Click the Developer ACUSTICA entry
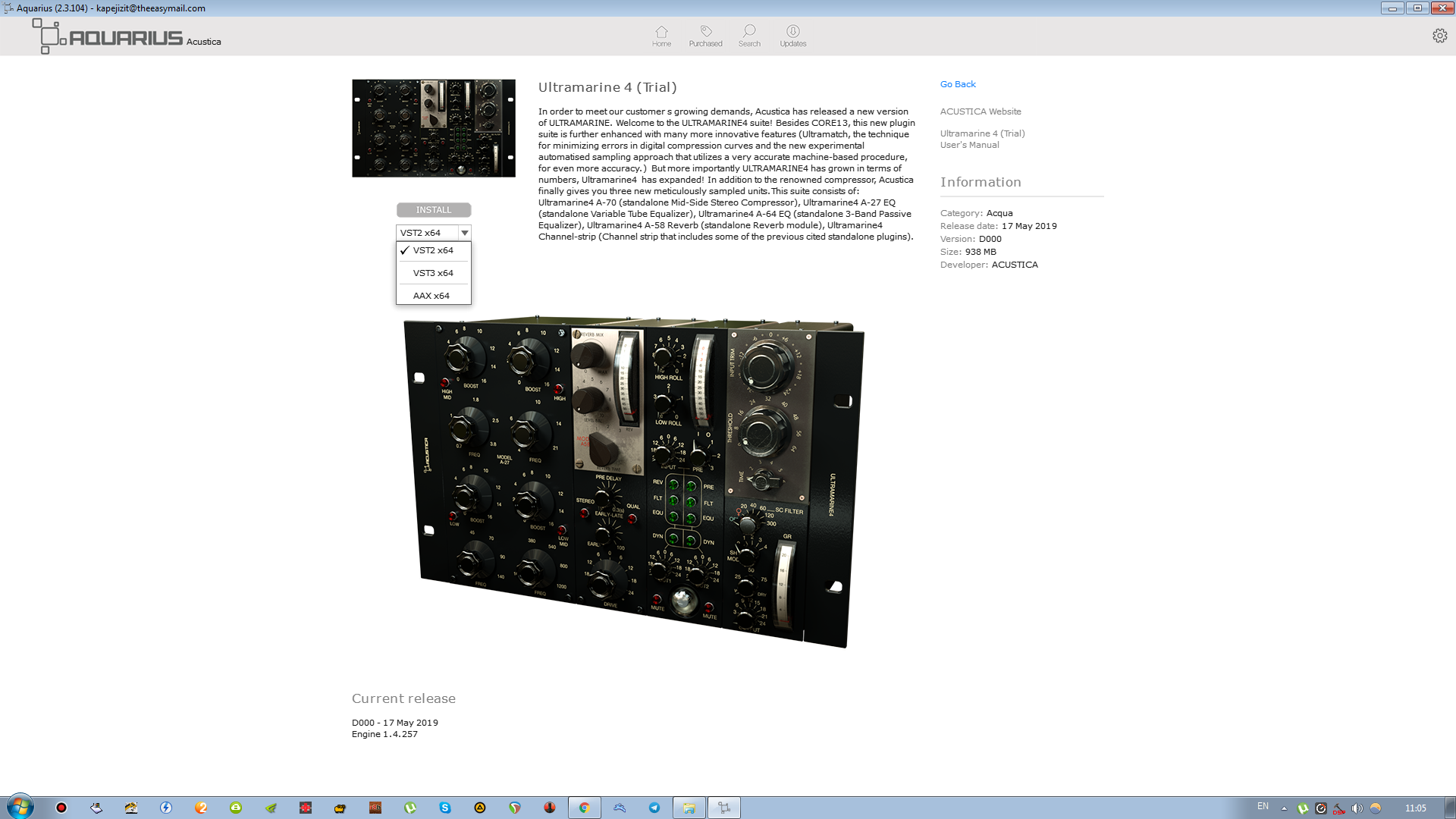The width and height of the screenshot is (1456, 819). (x=989, y=265)
